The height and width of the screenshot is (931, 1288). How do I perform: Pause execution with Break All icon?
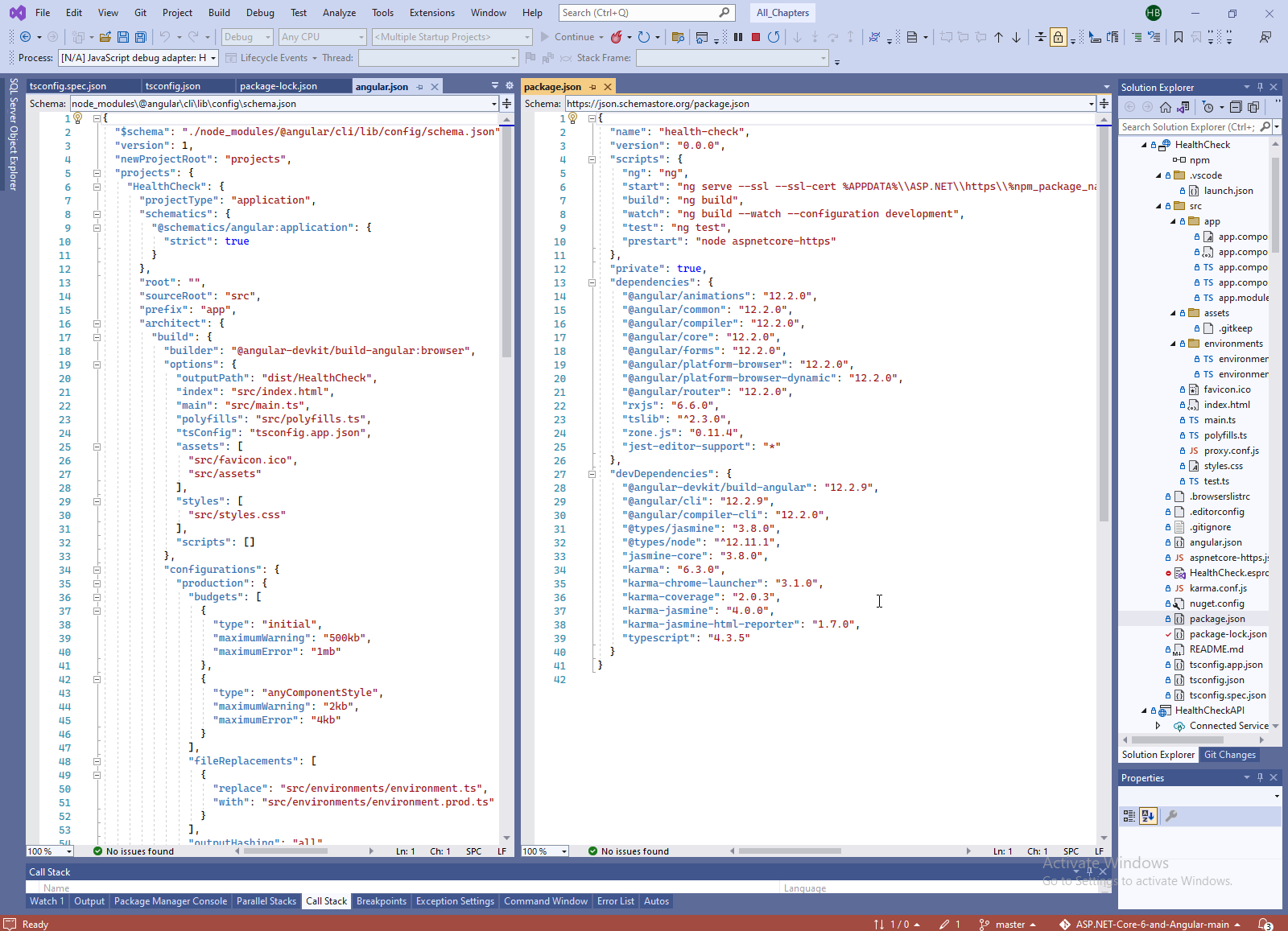tap(737, 37)
